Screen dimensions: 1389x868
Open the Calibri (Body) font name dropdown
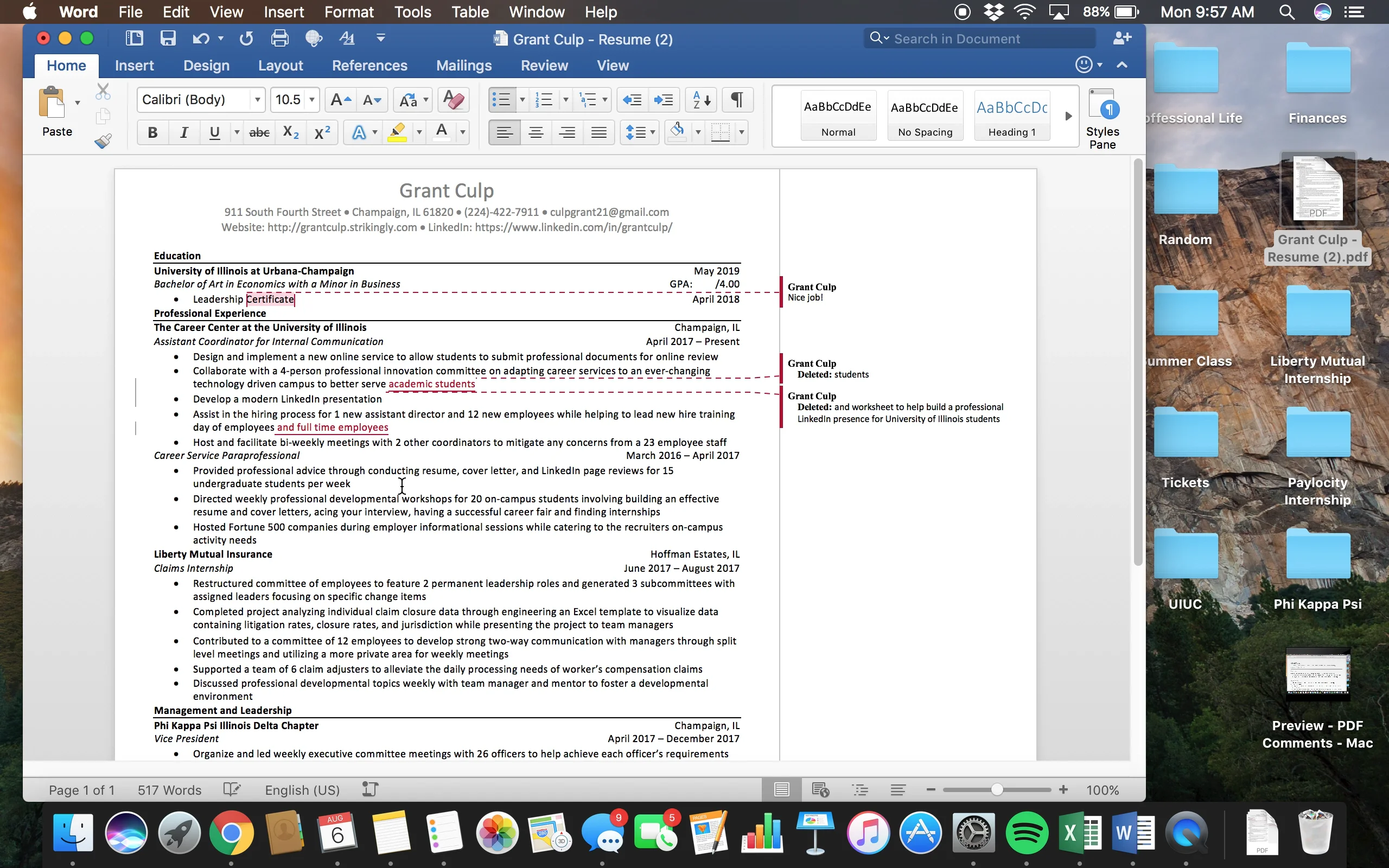(x=258, y=100)
